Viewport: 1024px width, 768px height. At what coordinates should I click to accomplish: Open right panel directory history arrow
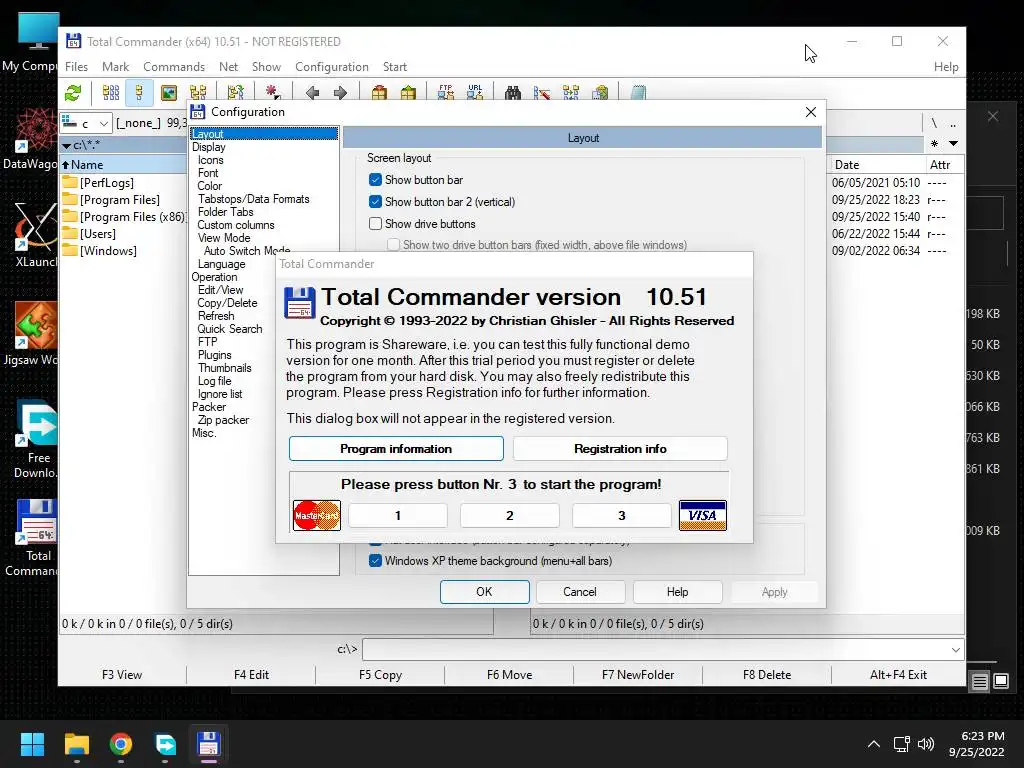click(953, 144)
